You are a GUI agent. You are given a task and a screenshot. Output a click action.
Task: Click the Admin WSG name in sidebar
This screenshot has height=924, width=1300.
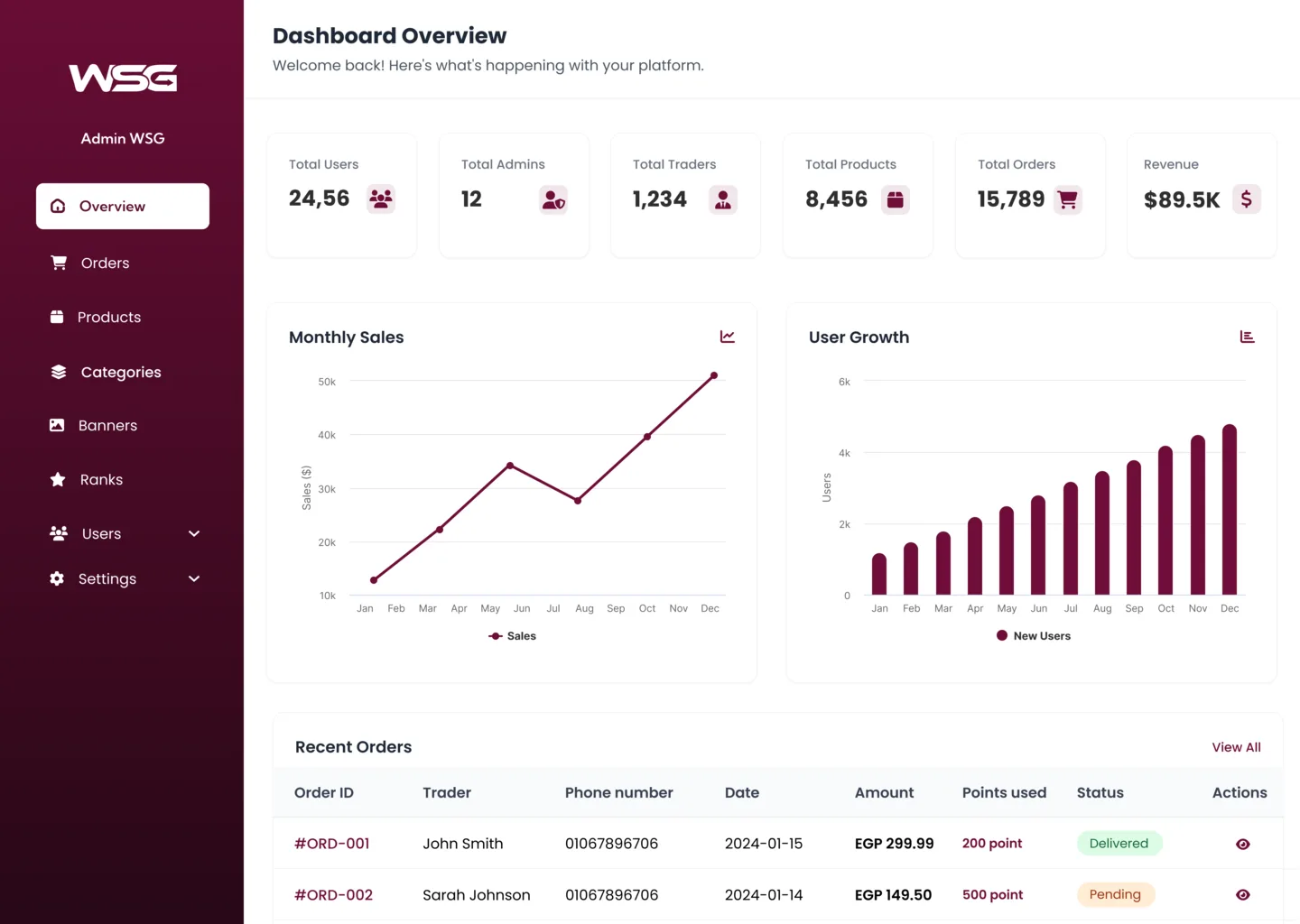point(123,138)
